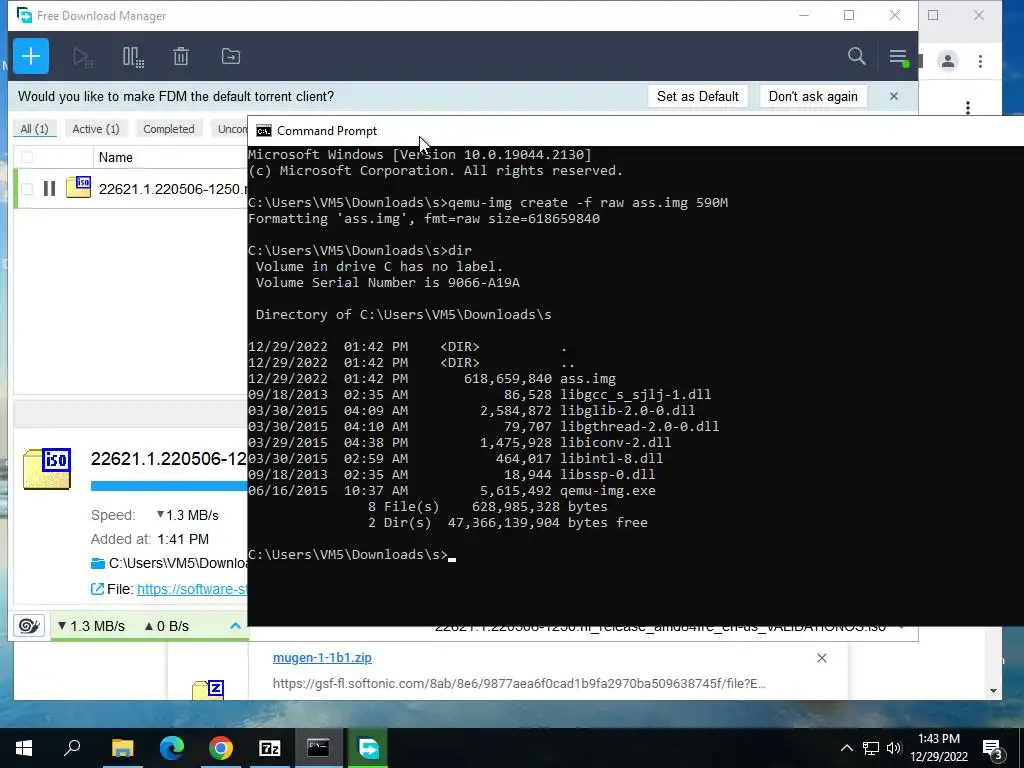
Task: Remove mugen-1-1b1.zip from Chrome downloads
Action: (x=822, y=658)
